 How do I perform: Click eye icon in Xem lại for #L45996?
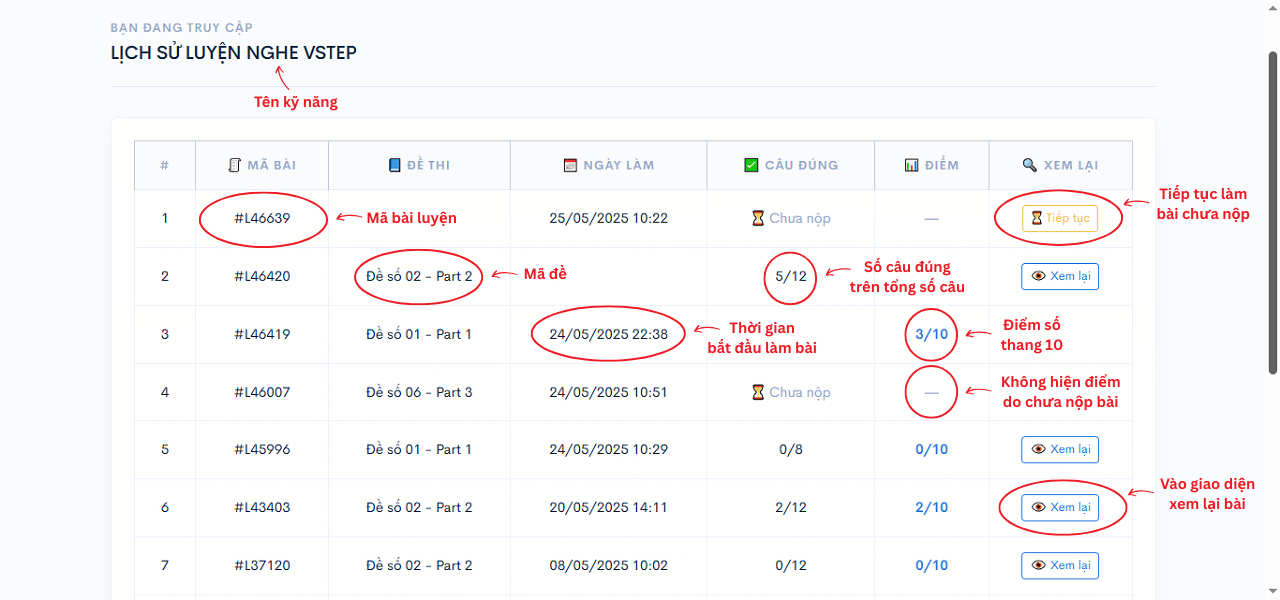coord(1039,449)
